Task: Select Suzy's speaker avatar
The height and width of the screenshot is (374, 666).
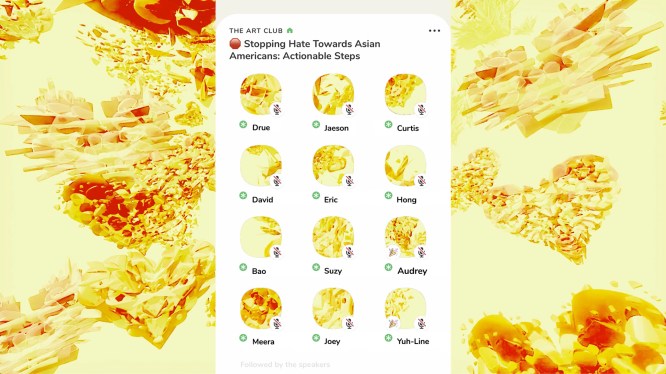Action: 333,237
